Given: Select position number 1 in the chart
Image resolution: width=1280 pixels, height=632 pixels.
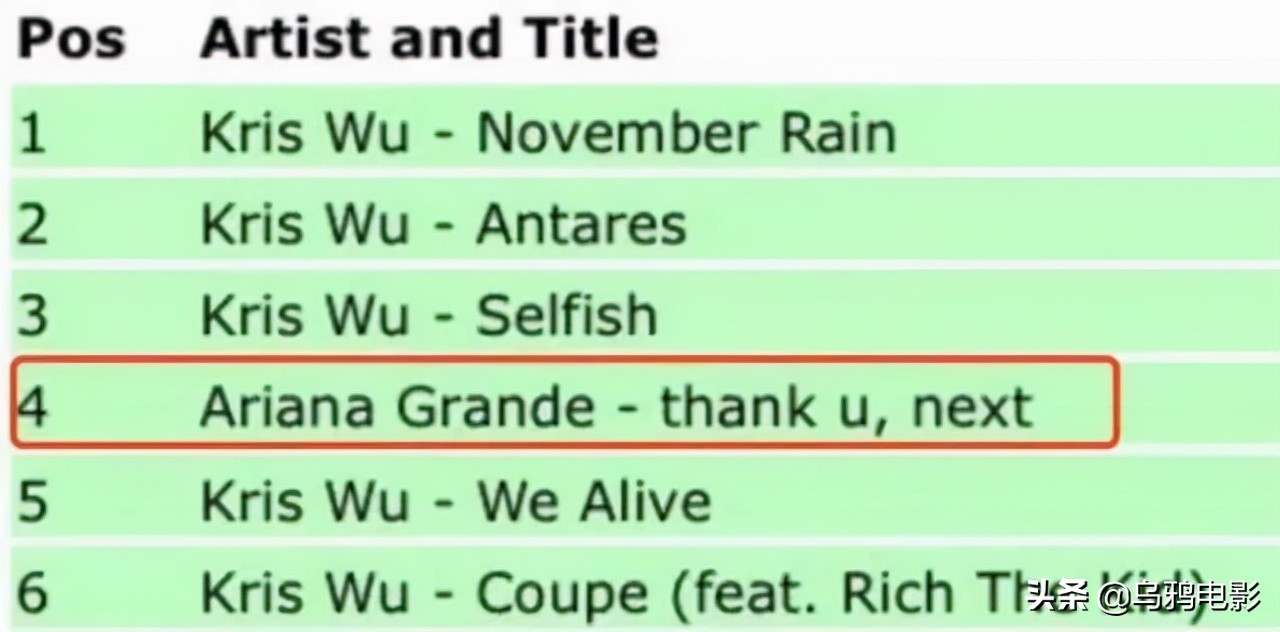Looking at the screenshot, I should tap(32, 133).
